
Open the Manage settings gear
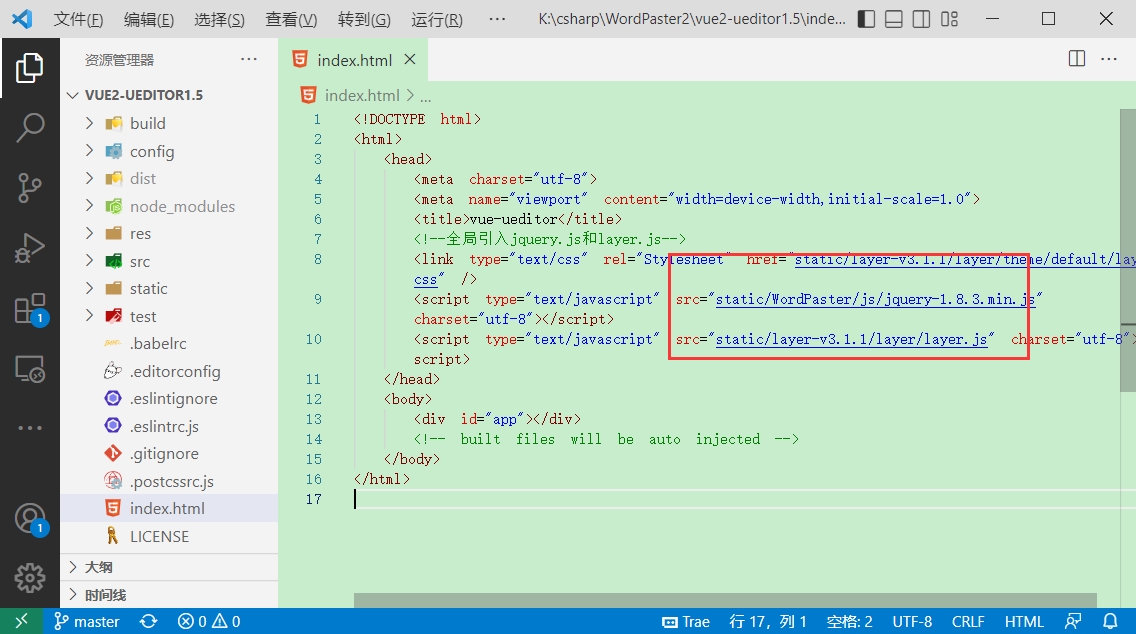point(30,577)
